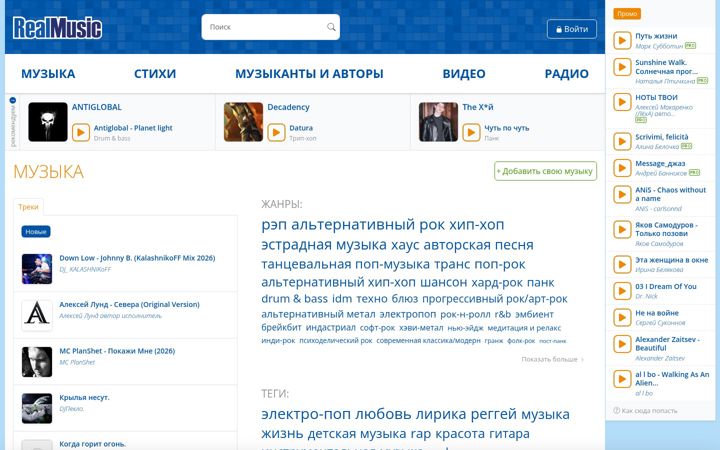Open Марк Субботин artist link
This screenshot has width=720, height=450.
click(659, 46)
